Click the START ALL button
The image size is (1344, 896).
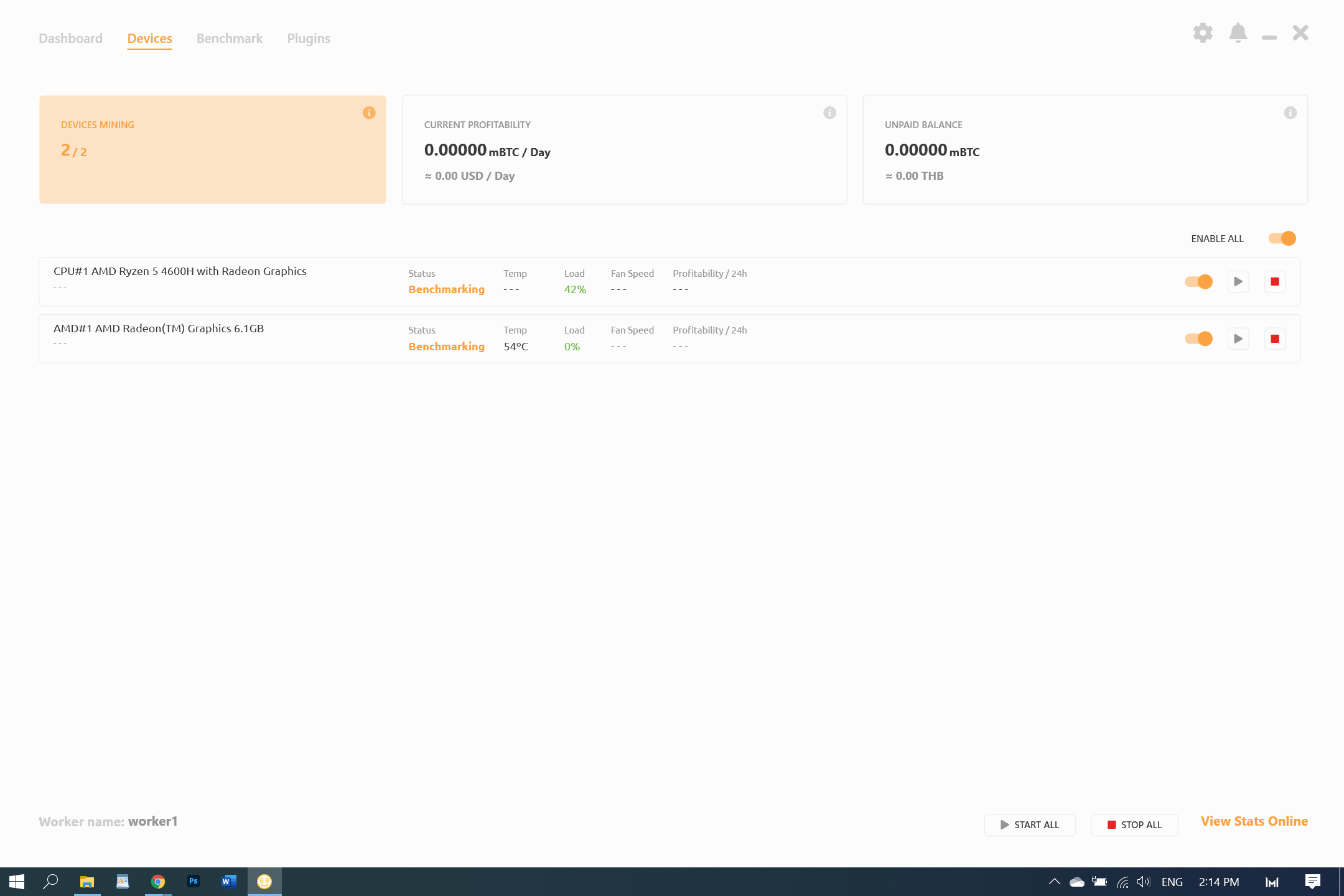tap(1030, 825)
